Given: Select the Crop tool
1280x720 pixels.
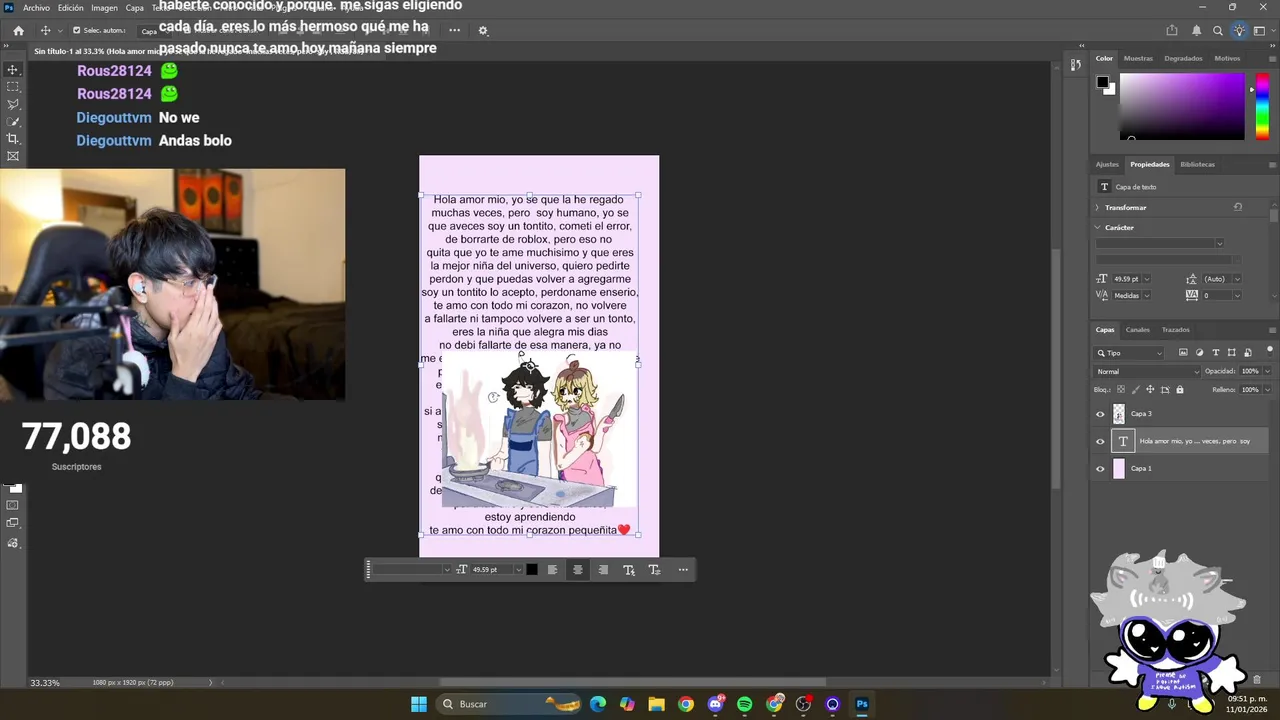Looking at the screenshot, I should pyautogui.click(x=13, y=138).
